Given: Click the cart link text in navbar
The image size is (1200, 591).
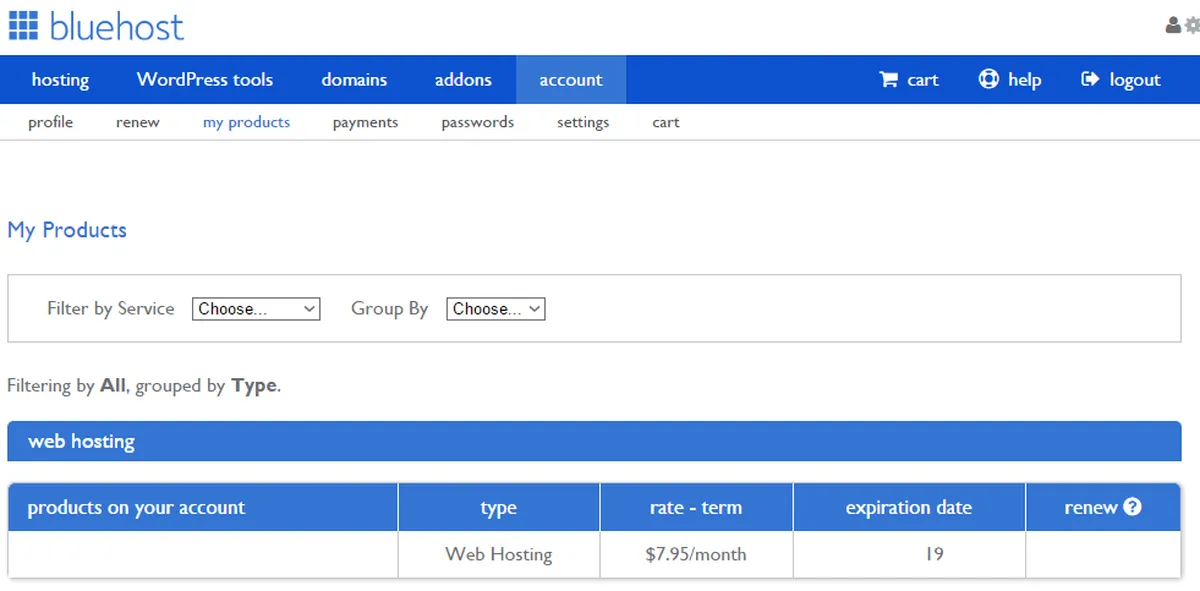Looking at the screenshot, I should [x=923, y=80].
